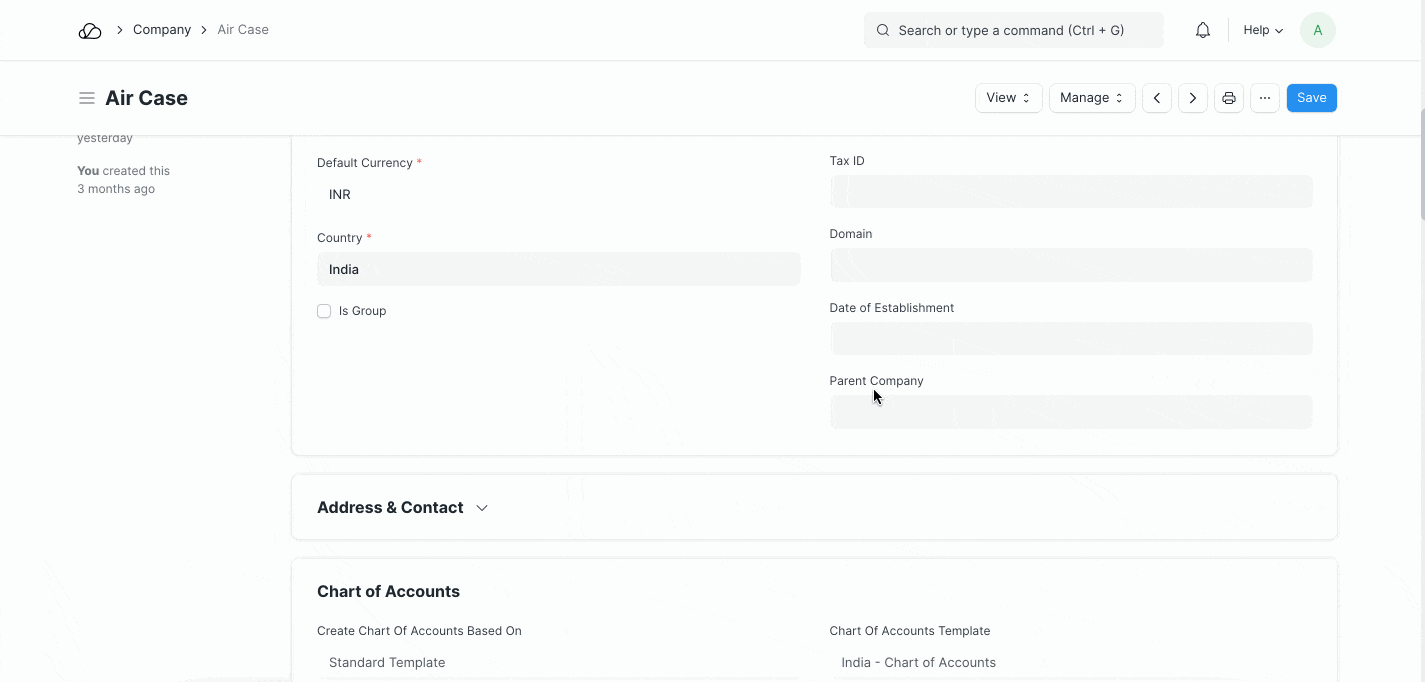The width and height of the screenshot is (1425, 682).
Task: Click the Chart Of Accounts Template field
Action: coord(1070,662)
